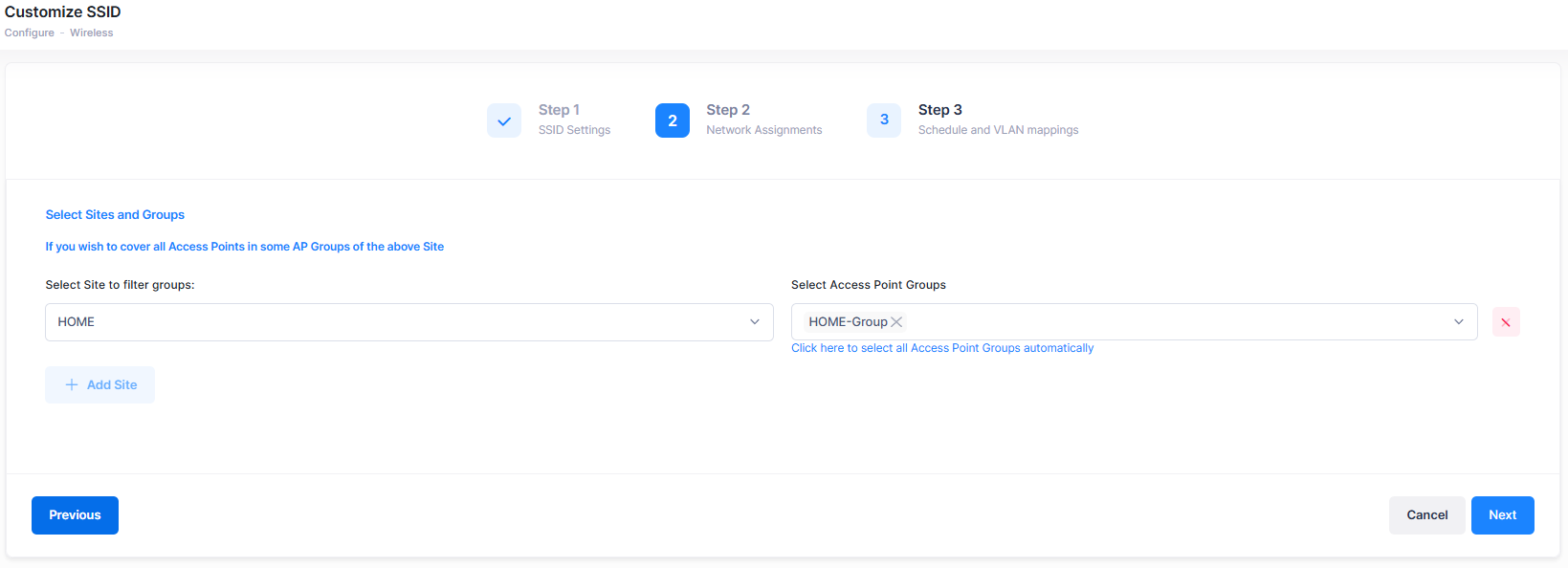Image resolution: width=1568 pixels, height=568 pixels.
Task: Open the Configure breadcrumb
Action: tap(30, 33)
